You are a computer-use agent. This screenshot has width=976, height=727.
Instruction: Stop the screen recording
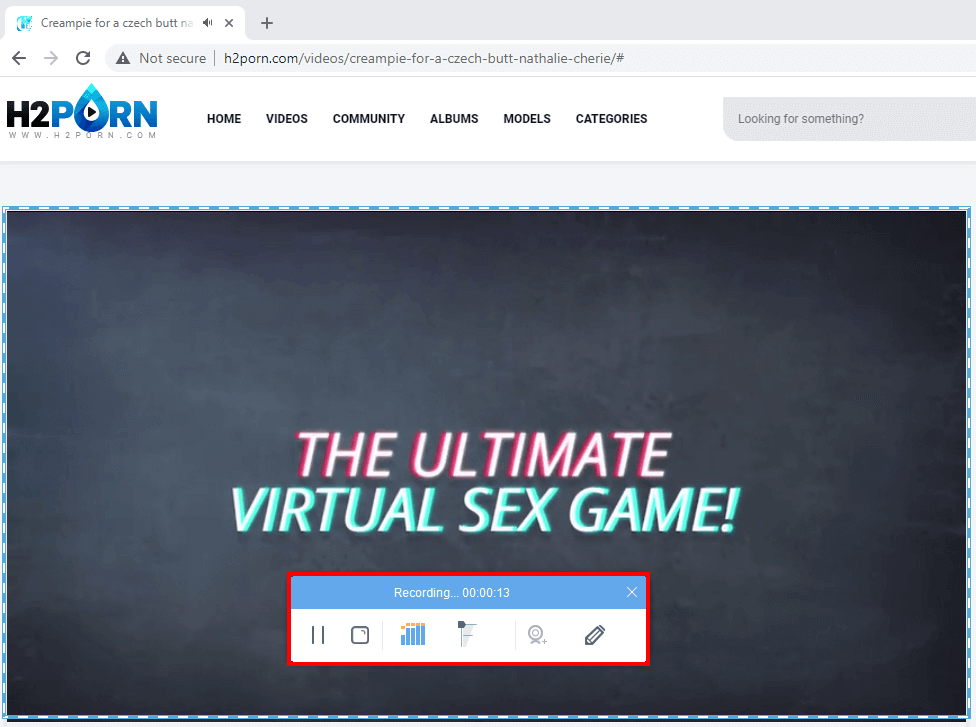point(360,635)
